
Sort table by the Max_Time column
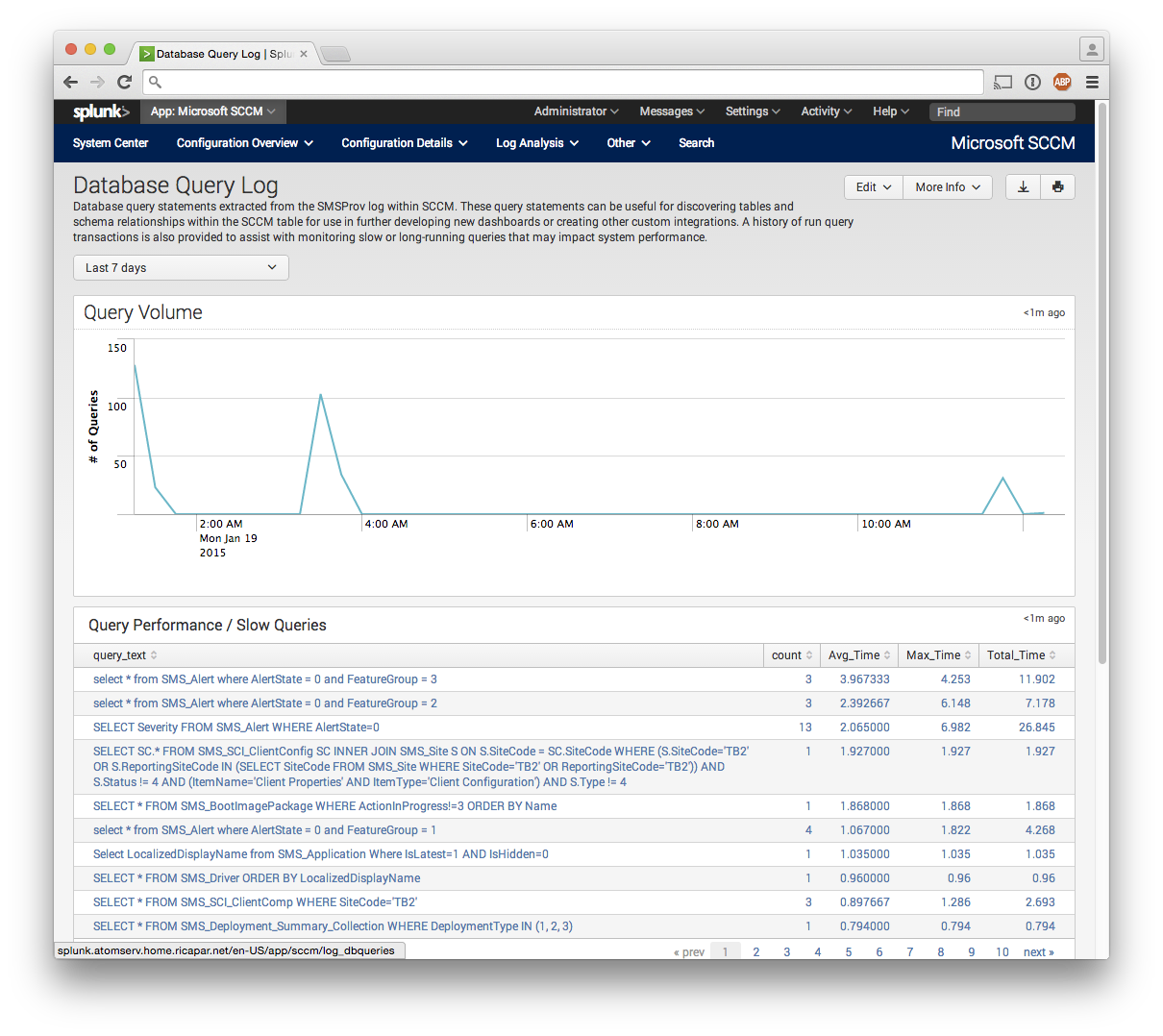[939, 655]
